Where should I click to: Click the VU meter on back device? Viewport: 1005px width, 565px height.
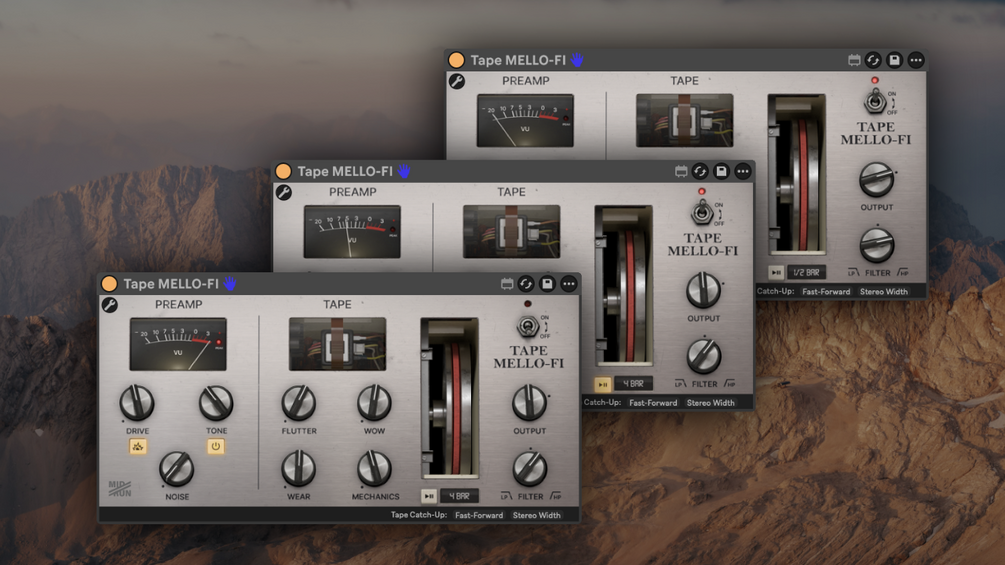click(x=525, y=120)
